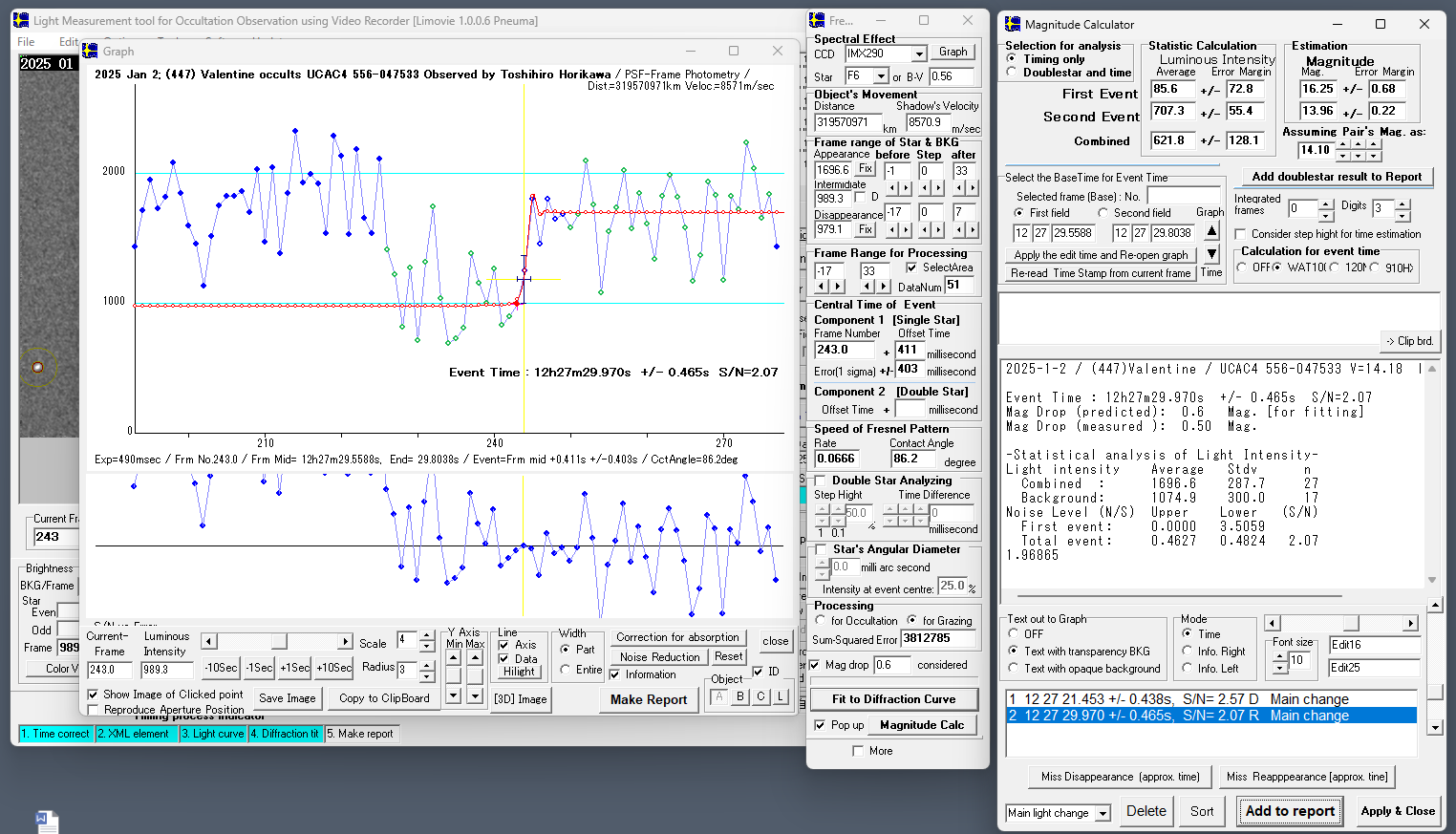This screenshot has width=1456, height=834.
Task: Open the CCD IMX290 dropdown
Action: coord(918,54)
